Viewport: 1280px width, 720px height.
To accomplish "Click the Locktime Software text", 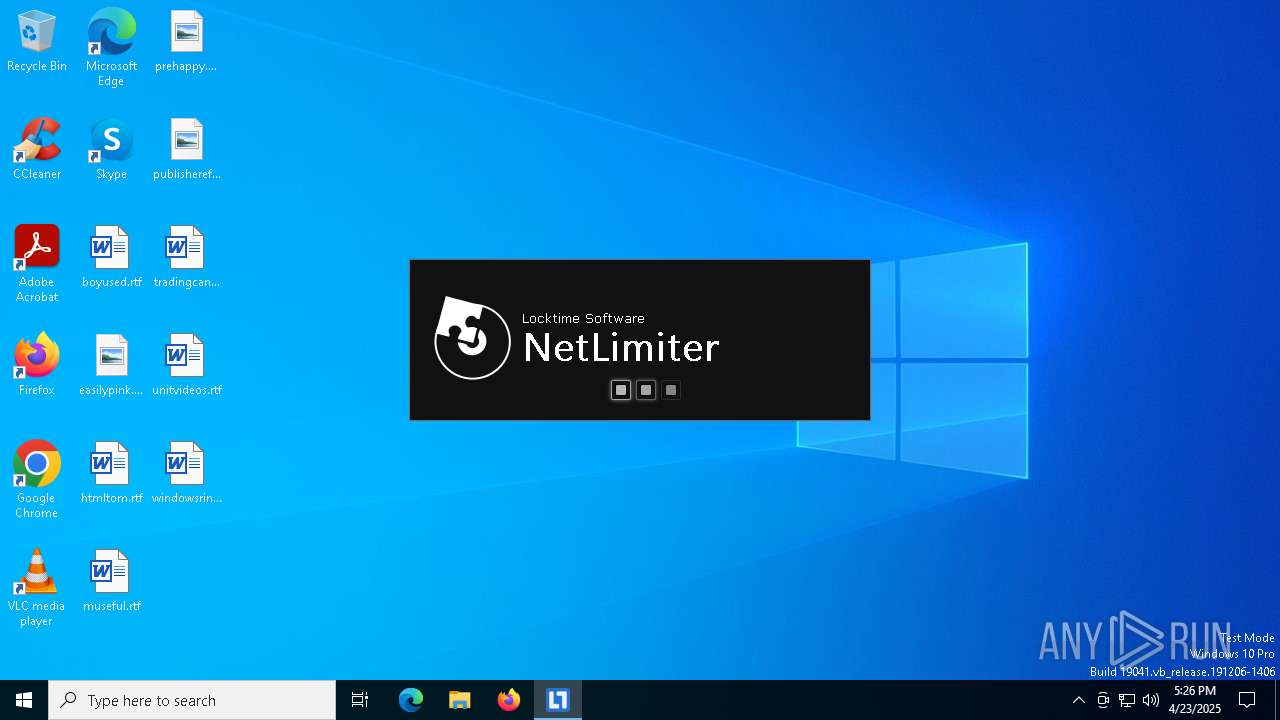I will [583, 318].
